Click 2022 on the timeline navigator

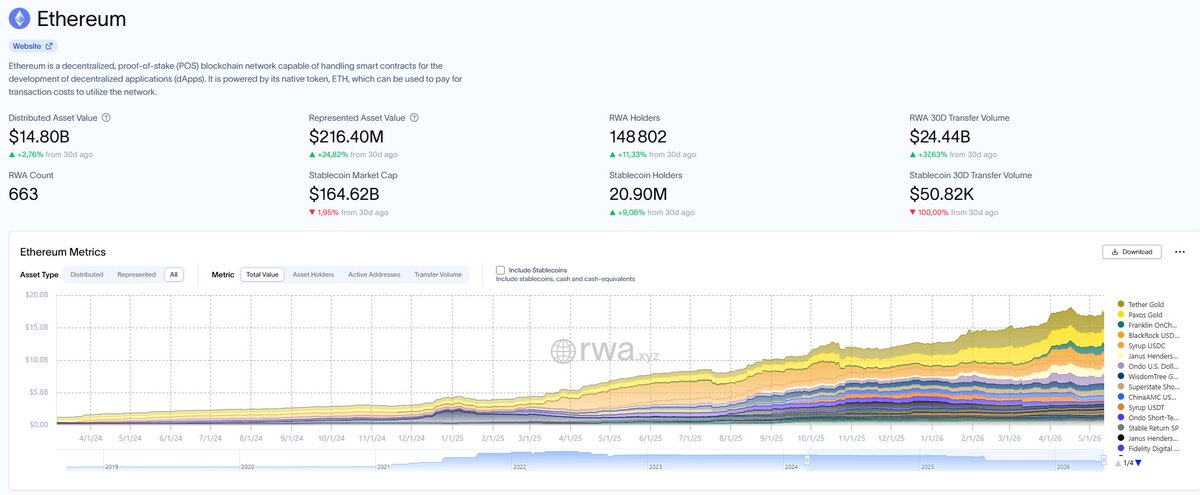pyautogui.click(x=520, y=467)
